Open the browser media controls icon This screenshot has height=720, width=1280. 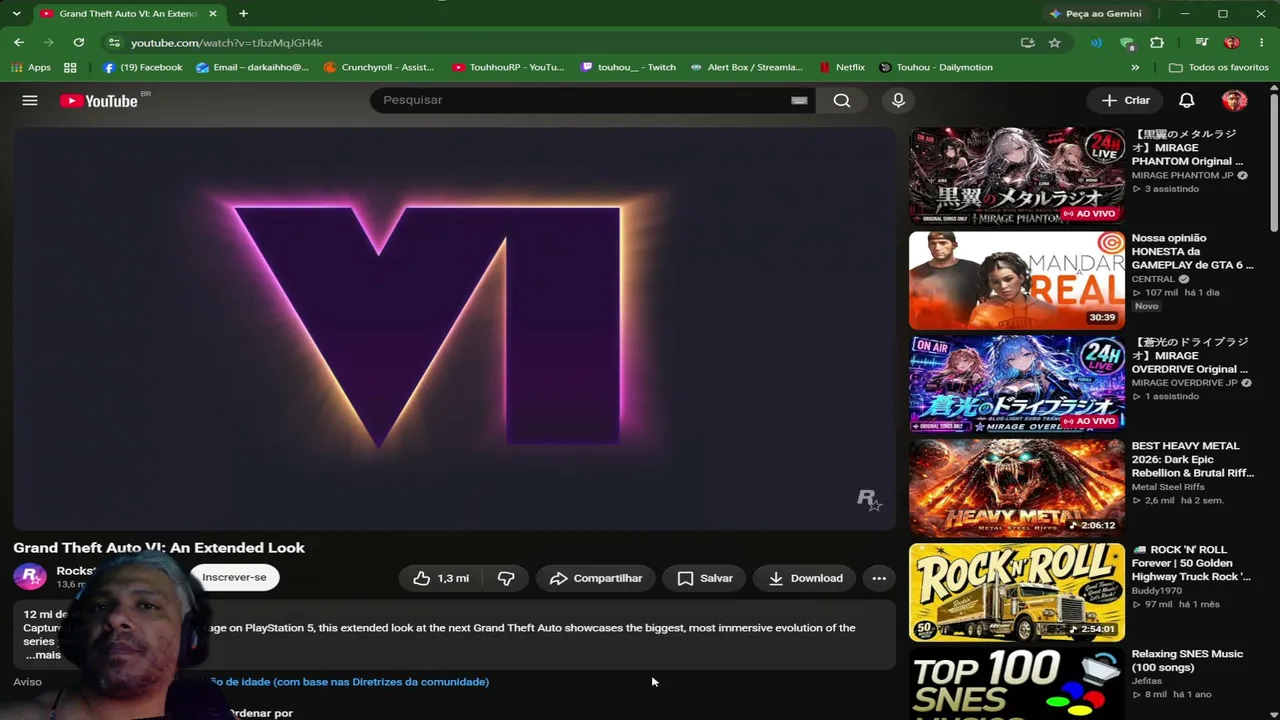coord(1202,43)
